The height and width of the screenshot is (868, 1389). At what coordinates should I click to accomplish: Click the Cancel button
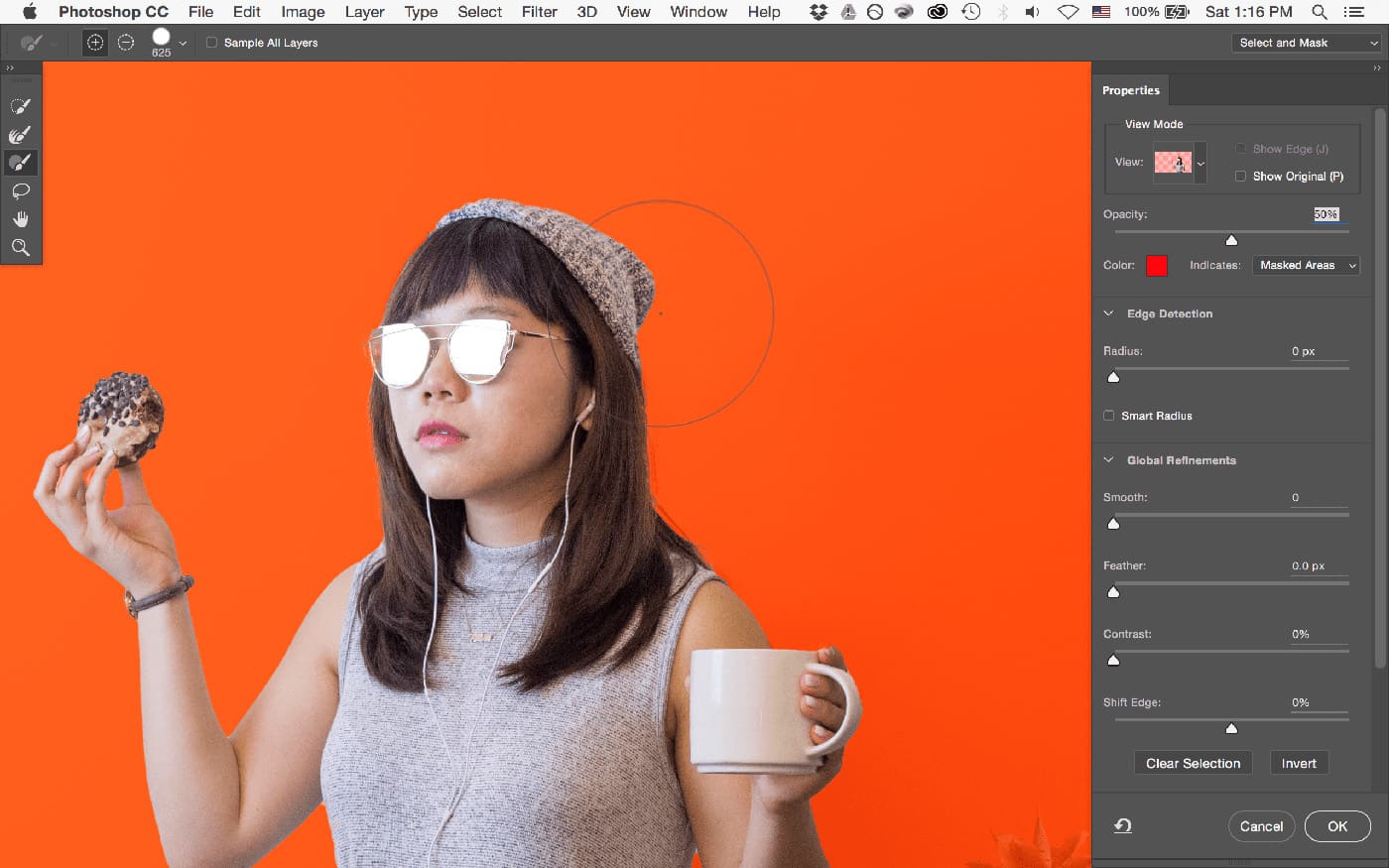pyautogui.click(x=1261, y=826)
